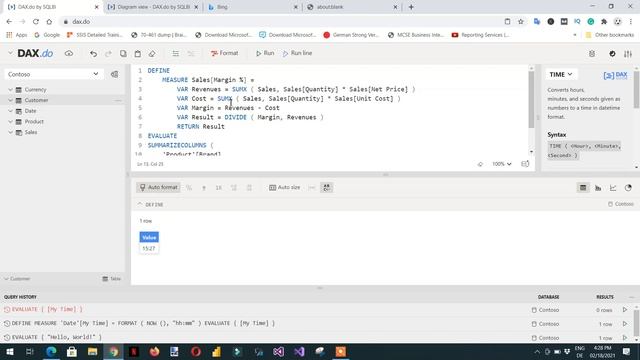This screenshot has width=640, height=360.
Task: Open the query history more options
Action: point(631,297)
